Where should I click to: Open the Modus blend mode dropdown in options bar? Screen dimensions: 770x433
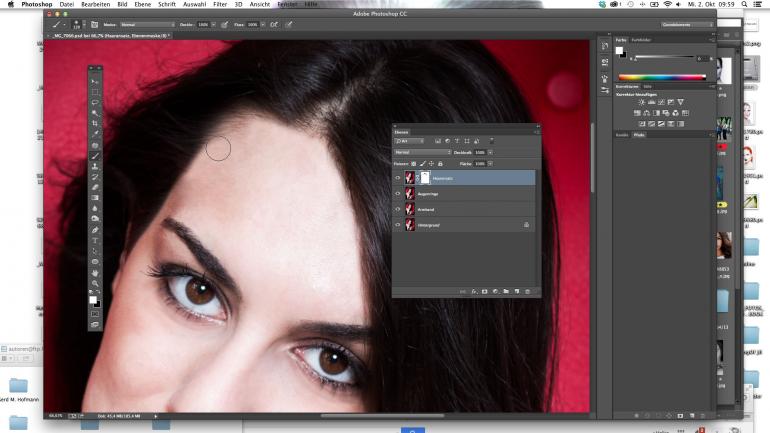click(x=147, y=25)
